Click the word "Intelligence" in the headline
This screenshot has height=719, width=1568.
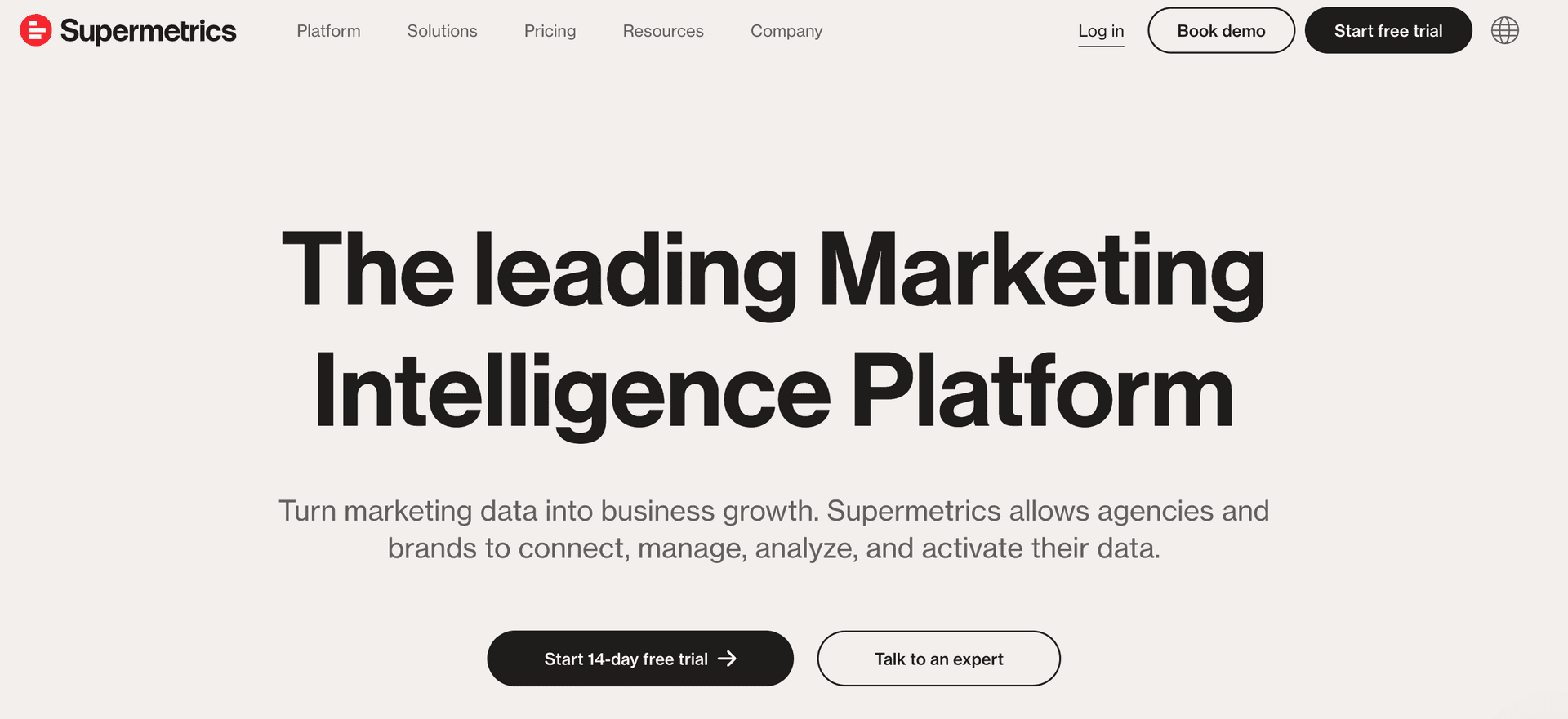click(572, 393)
